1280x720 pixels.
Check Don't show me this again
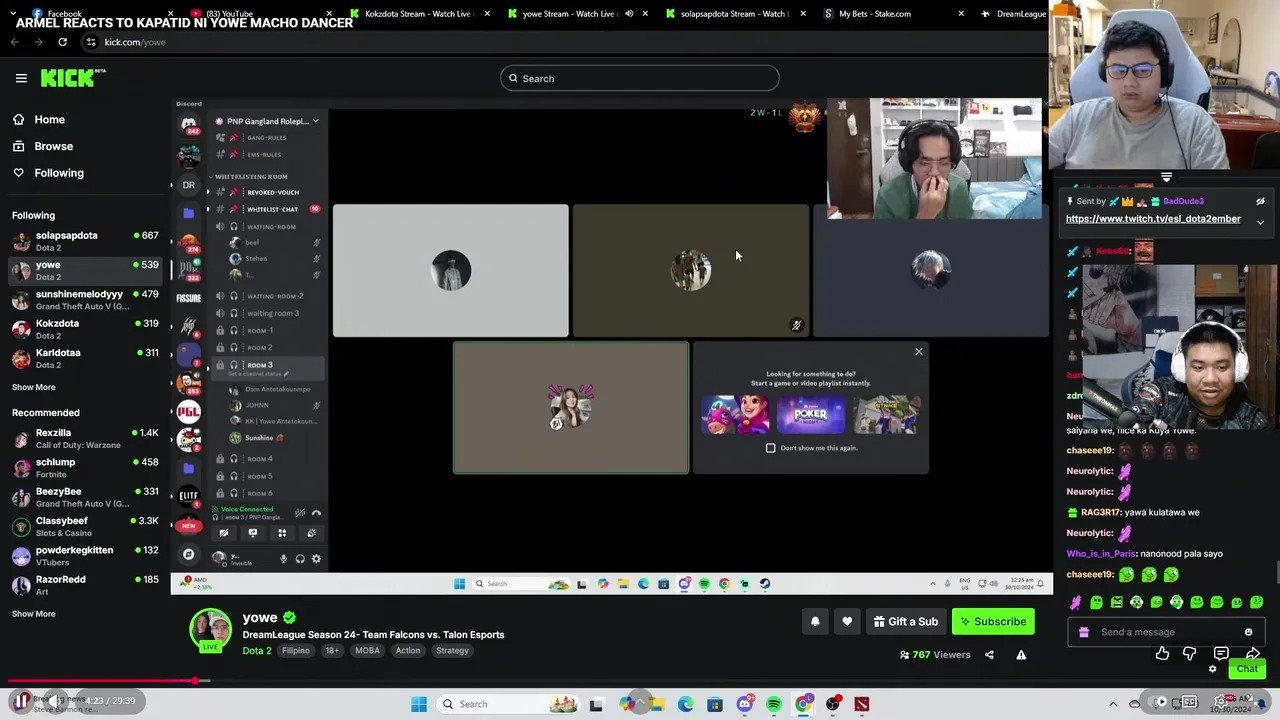(x=771, y=448)
